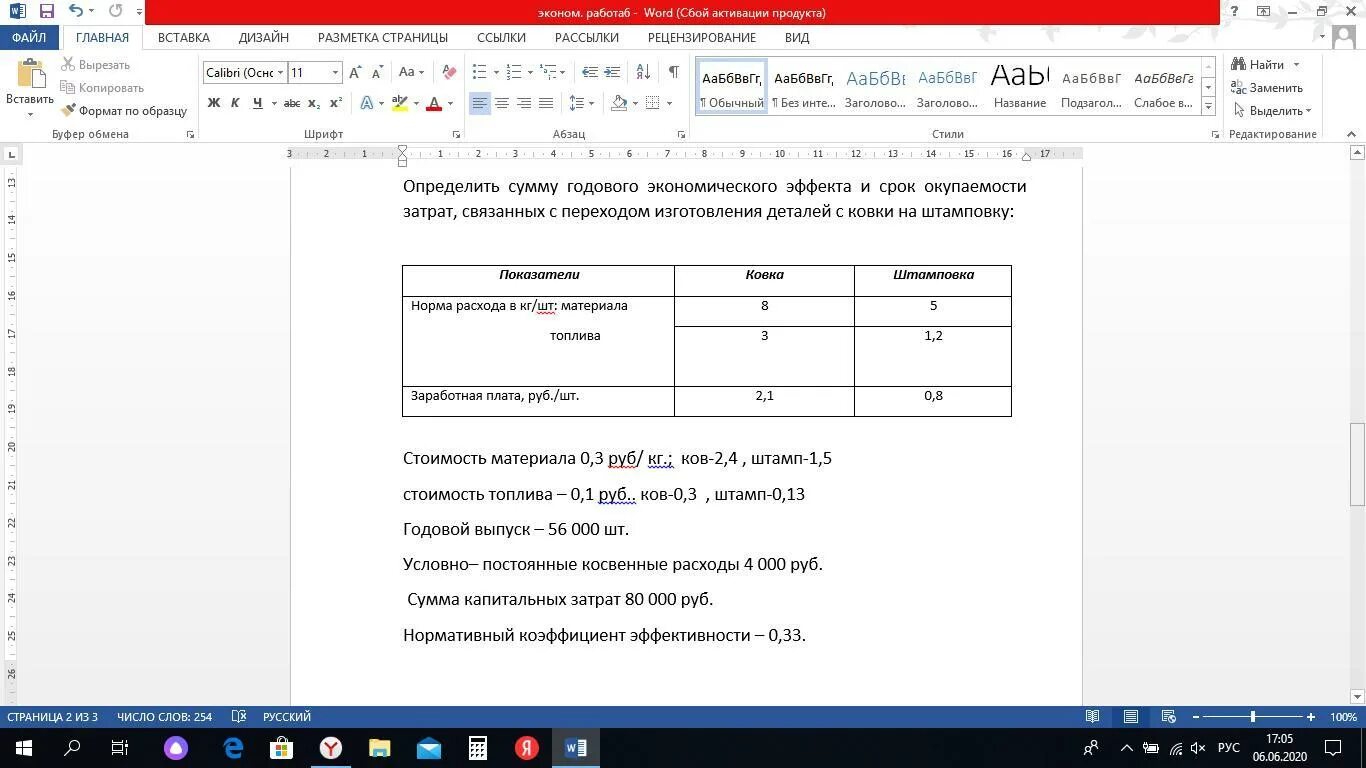Justify text alignment

(546, 103)
